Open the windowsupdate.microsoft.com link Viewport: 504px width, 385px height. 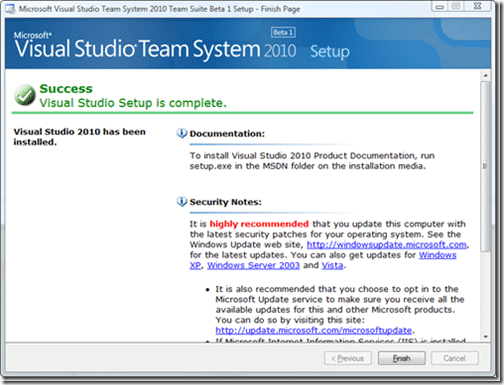(386, 245)
